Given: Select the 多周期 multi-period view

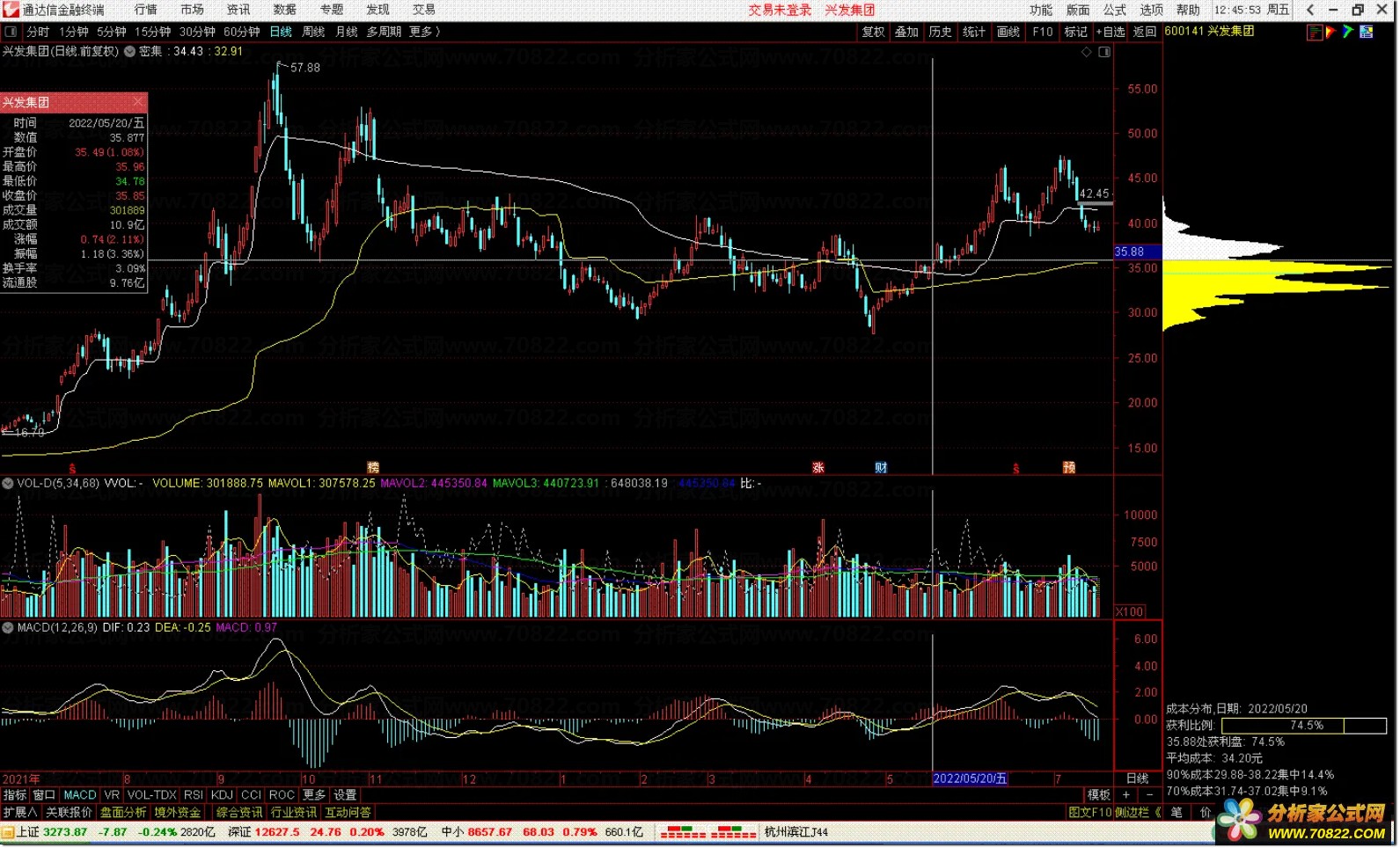Looking at the screenshot, I should click(385, 32).
